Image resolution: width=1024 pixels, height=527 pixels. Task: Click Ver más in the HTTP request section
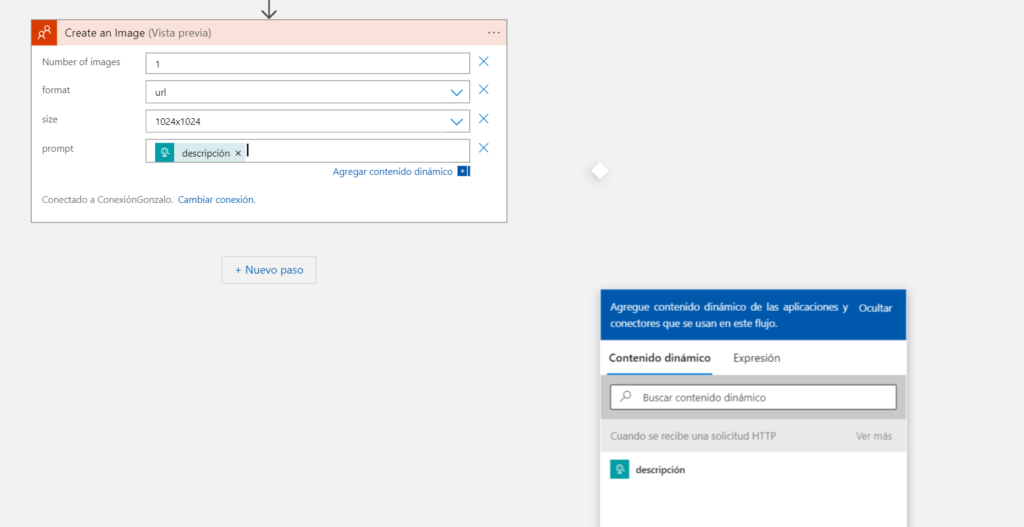coord(874,436)
